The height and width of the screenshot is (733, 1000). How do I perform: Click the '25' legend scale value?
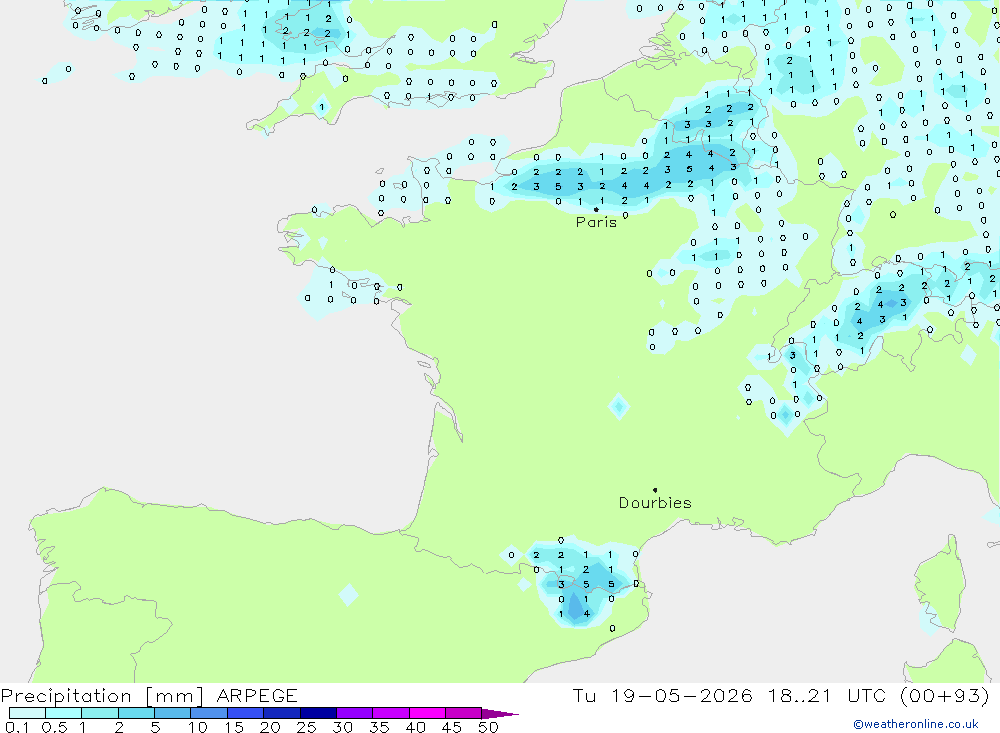(x=307, y=727)
